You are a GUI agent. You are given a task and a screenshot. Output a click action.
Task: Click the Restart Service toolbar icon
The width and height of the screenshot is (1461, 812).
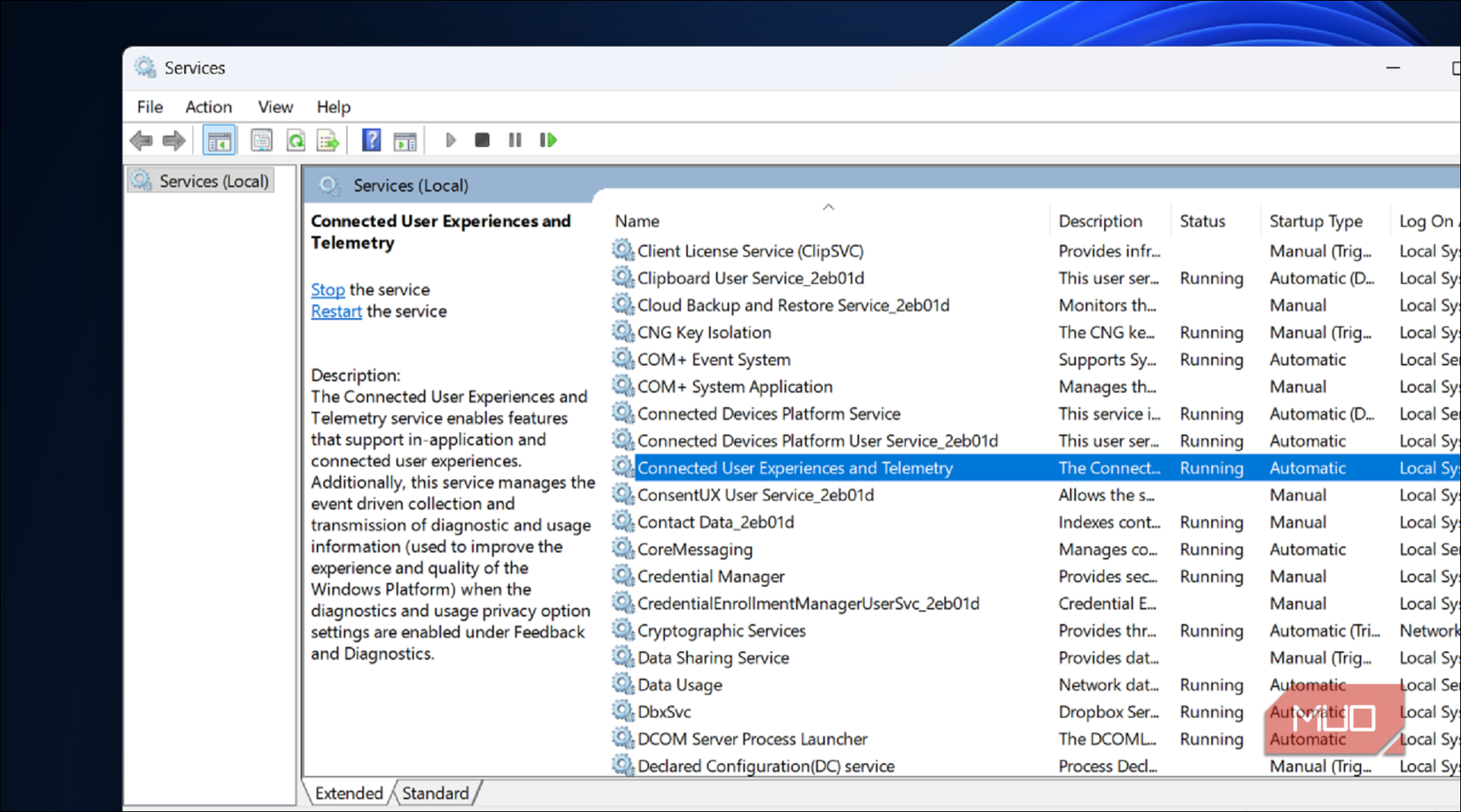548,139
